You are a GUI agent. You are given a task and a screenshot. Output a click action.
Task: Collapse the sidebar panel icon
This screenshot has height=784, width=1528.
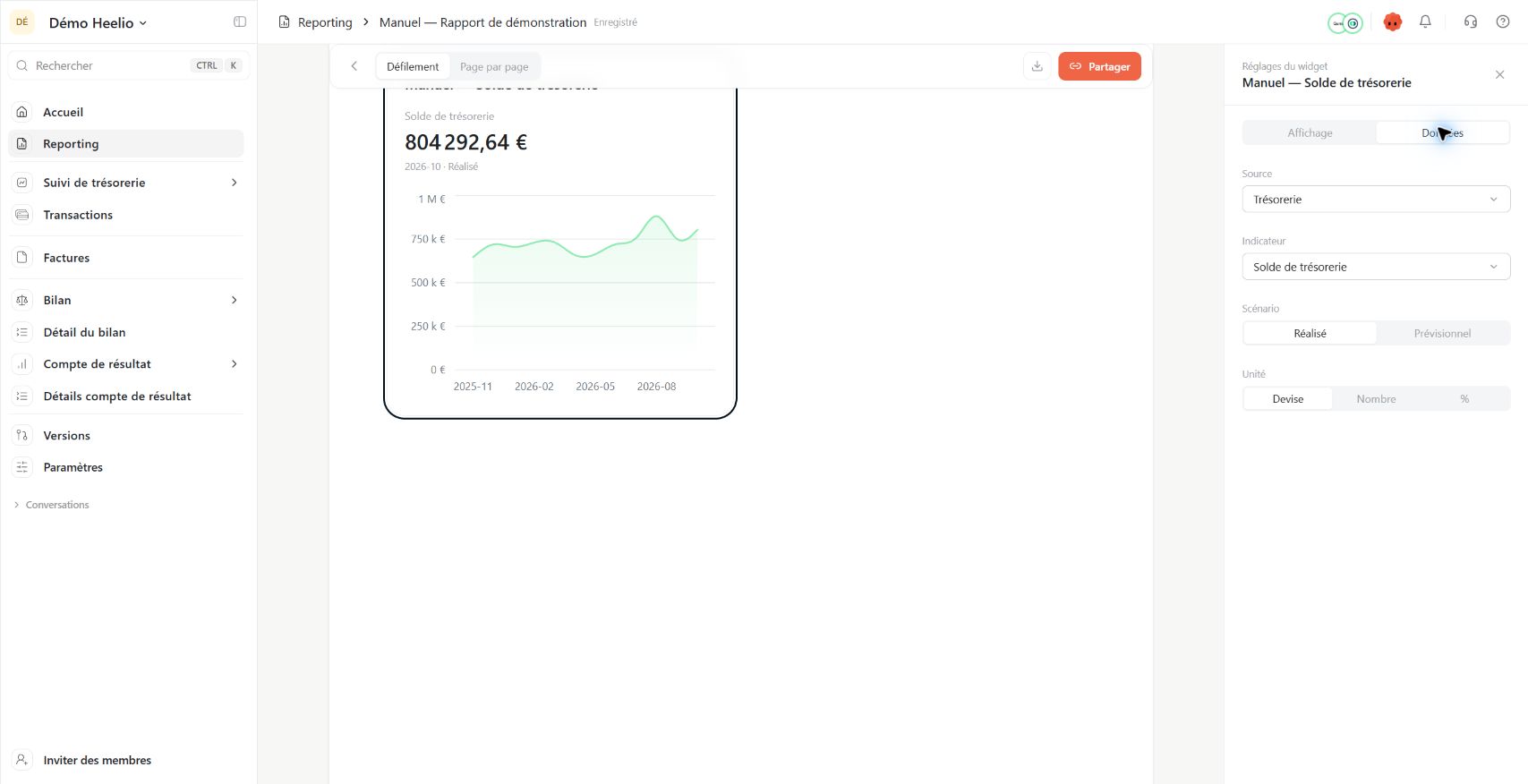[240, 22]
